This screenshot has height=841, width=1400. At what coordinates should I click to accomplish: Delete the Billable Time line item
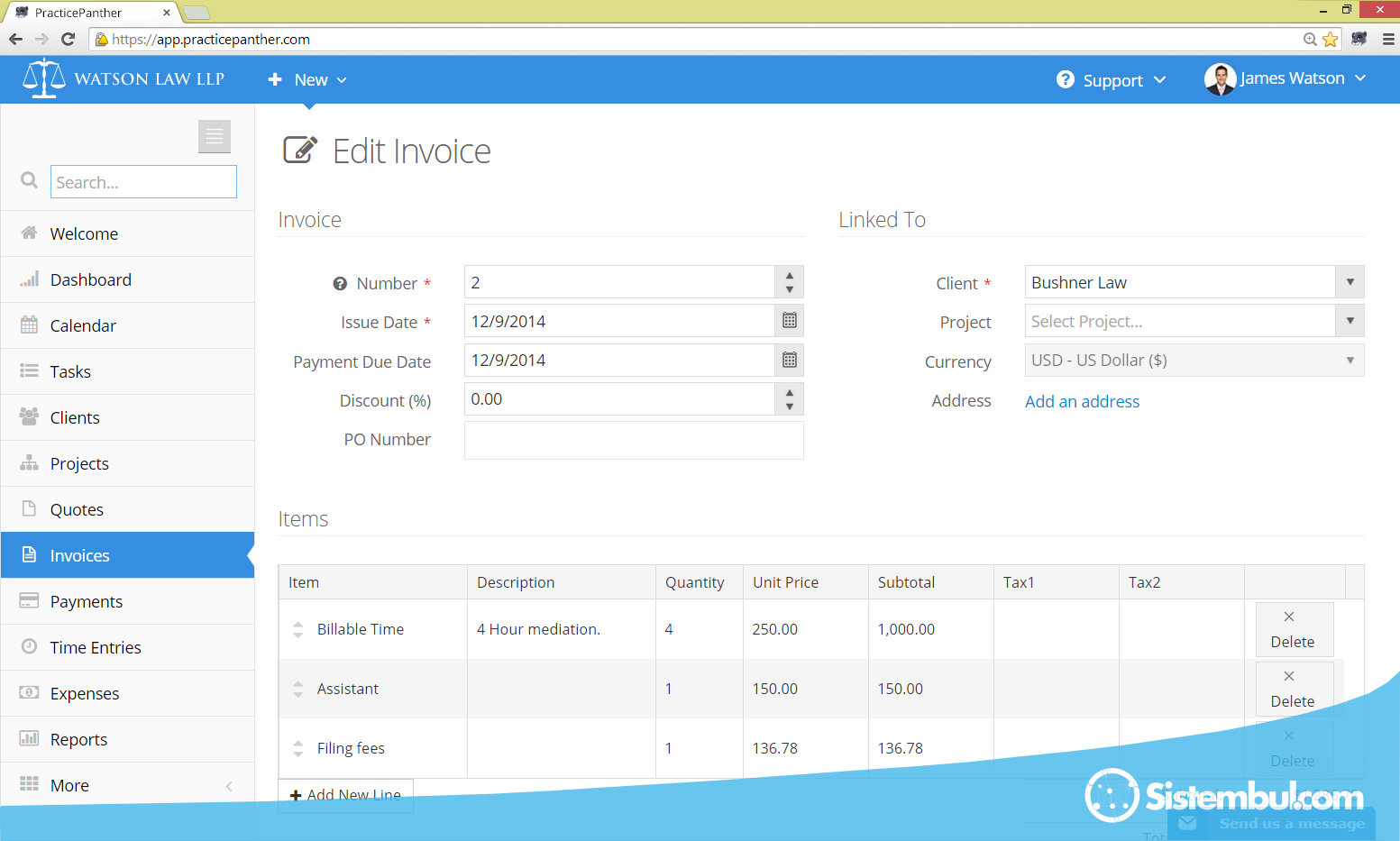tap(1293, 629)
